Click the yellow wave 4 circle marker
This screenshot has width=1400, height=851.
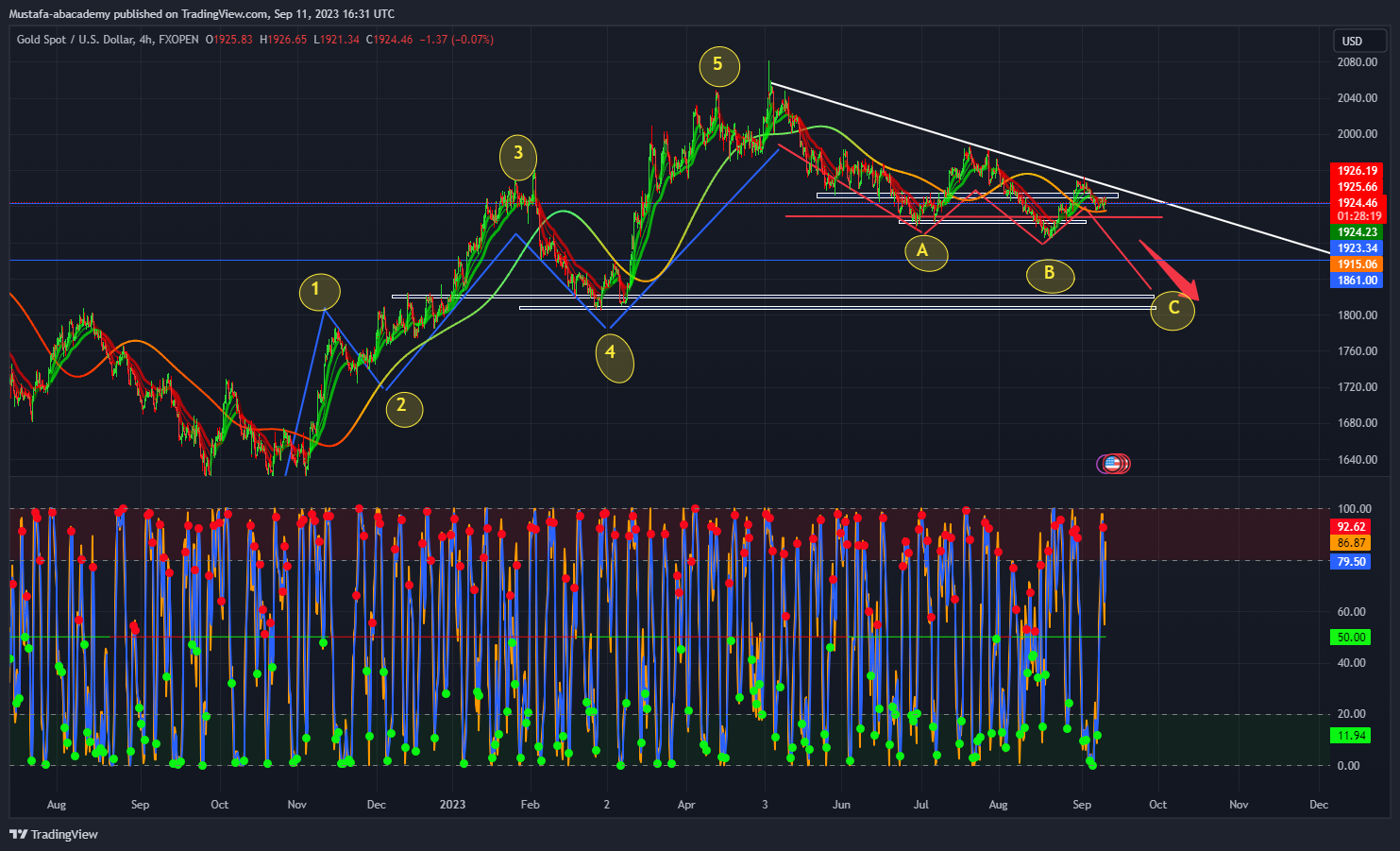tap(614, 358)
